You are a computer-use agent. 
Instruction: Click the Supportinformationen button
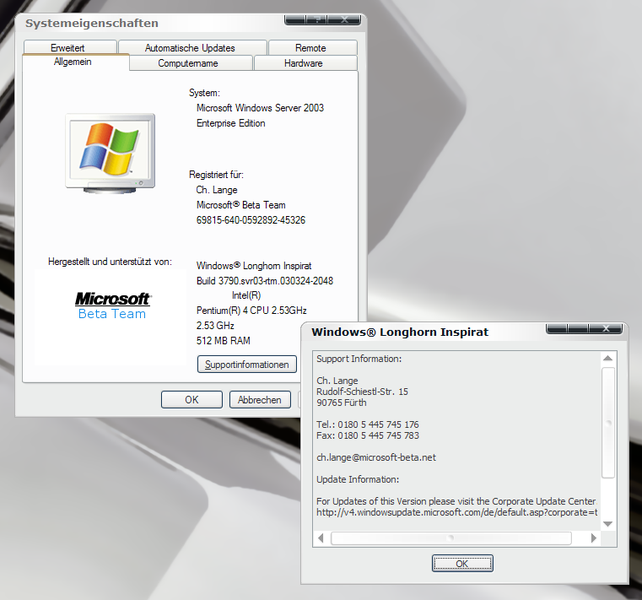coord(247,365)
